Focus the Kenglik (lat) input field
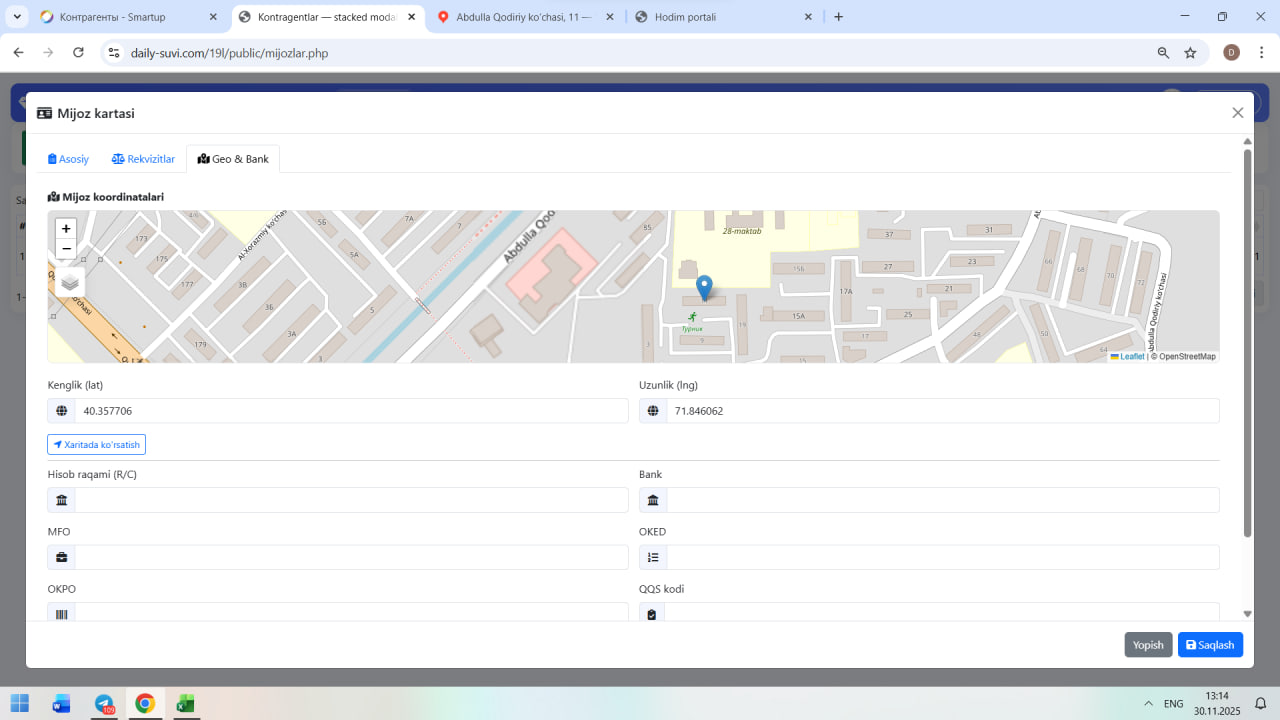This screenshot has width=1280, height=720. click(350, 411)
